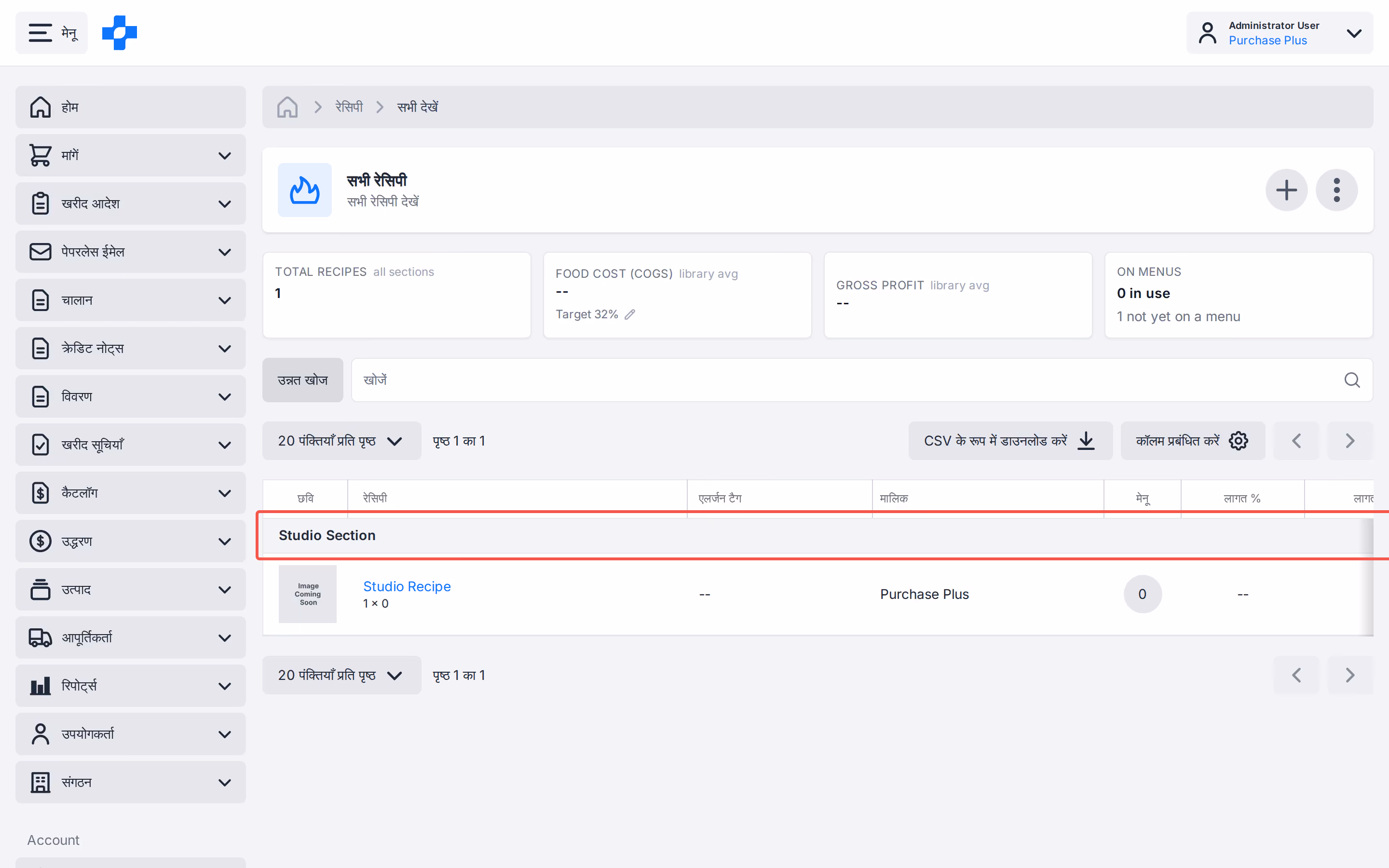This screenshot has width=1389, height=868.
Task: Go to होम in the sidebar
Action: (x=130, y=108)
